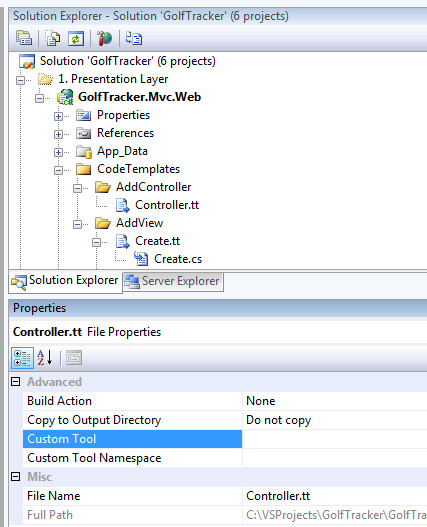Click the CodeTemplates folder icon
Screen dimensions: 427x527
pyautogui.click(x=83, y=169)
